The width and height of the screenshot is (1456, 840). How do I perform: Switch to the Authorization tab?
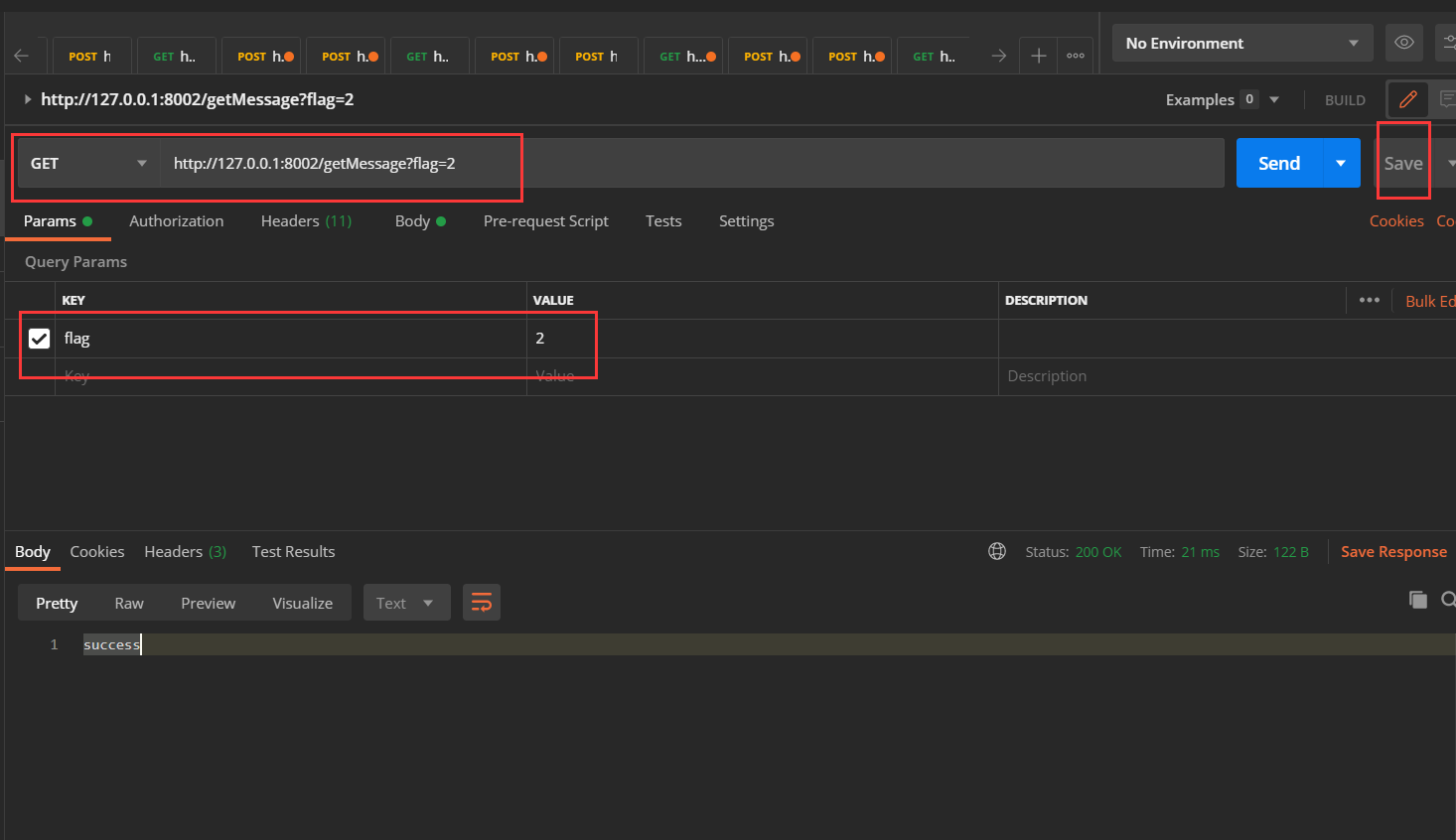176,220
